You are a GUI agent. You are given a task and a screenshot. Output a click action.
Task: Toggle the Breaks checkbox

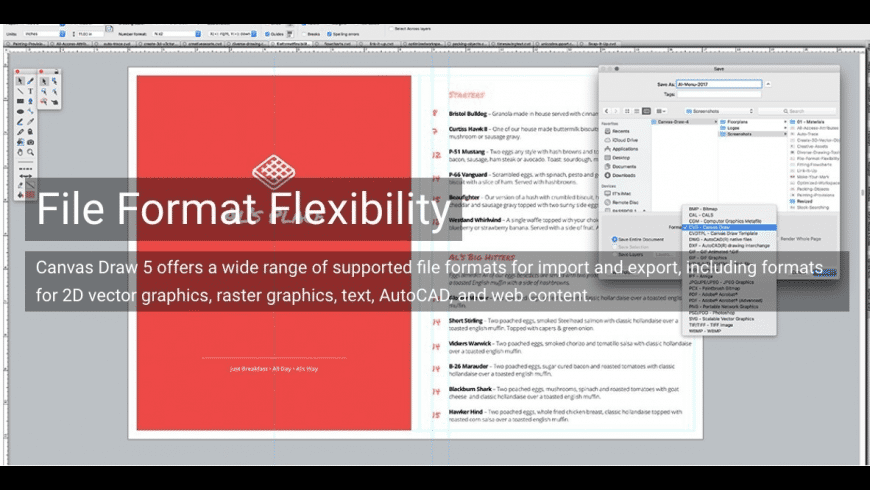(x=304, y=34)
